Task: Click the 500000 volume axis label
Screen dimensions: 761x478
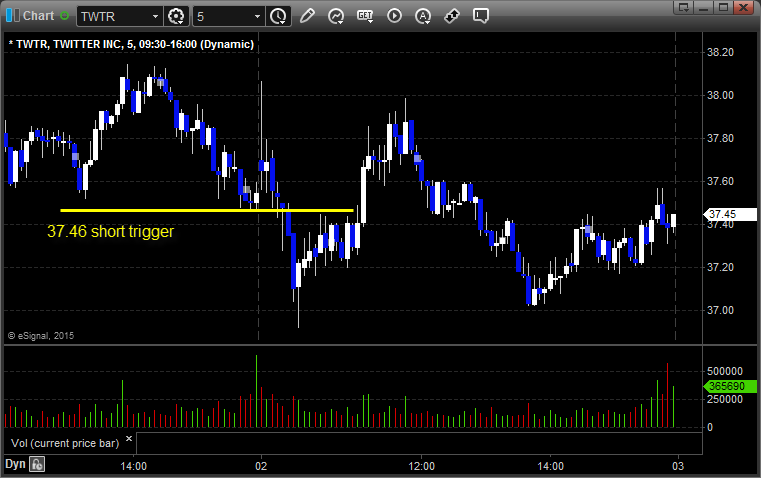Action: (725, 371)
